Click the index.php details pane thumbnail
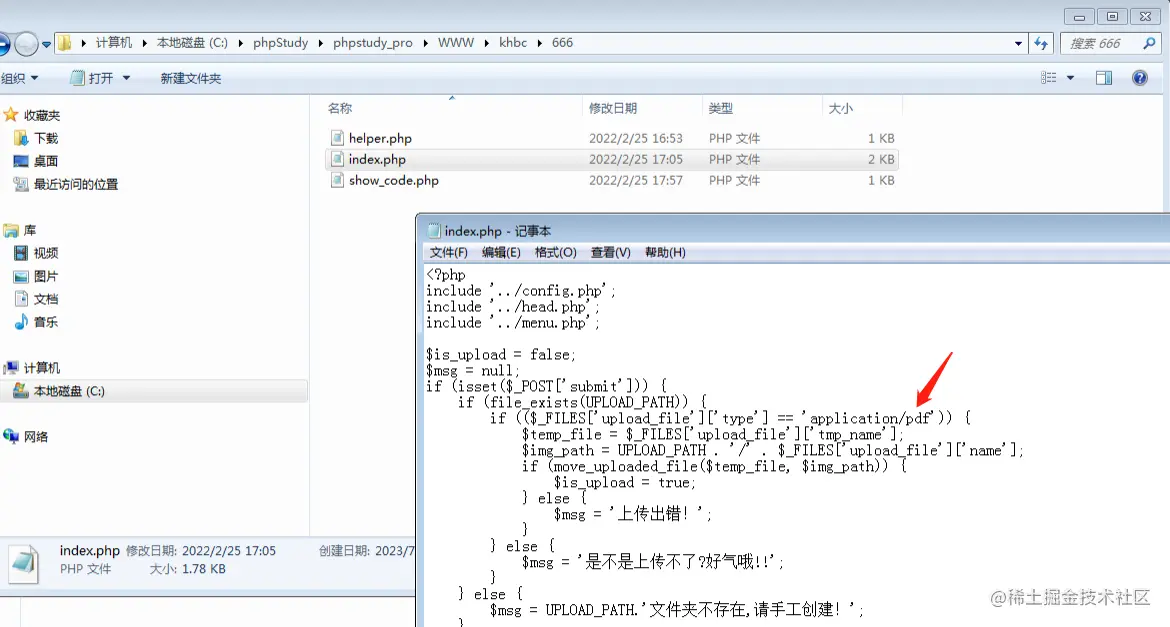 [x=23, y=564]
